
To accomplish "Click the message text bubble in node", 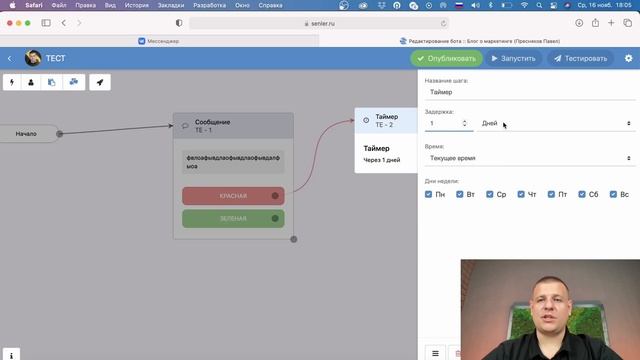I will (x=233, y=162).
